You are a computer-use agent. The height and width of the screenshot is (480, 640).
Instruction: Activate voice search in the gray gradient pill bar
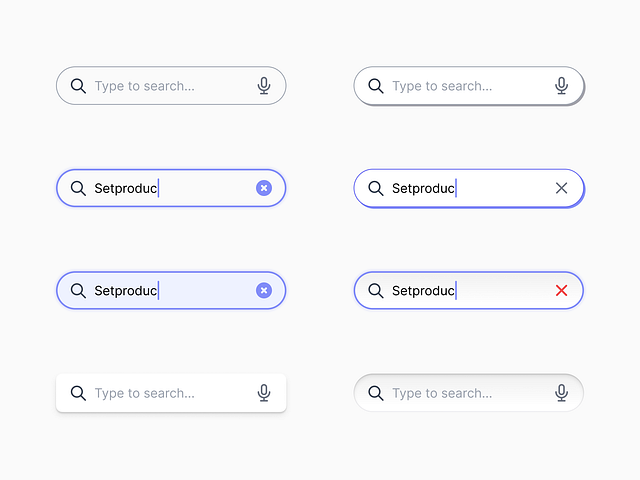tap(562, 393)
